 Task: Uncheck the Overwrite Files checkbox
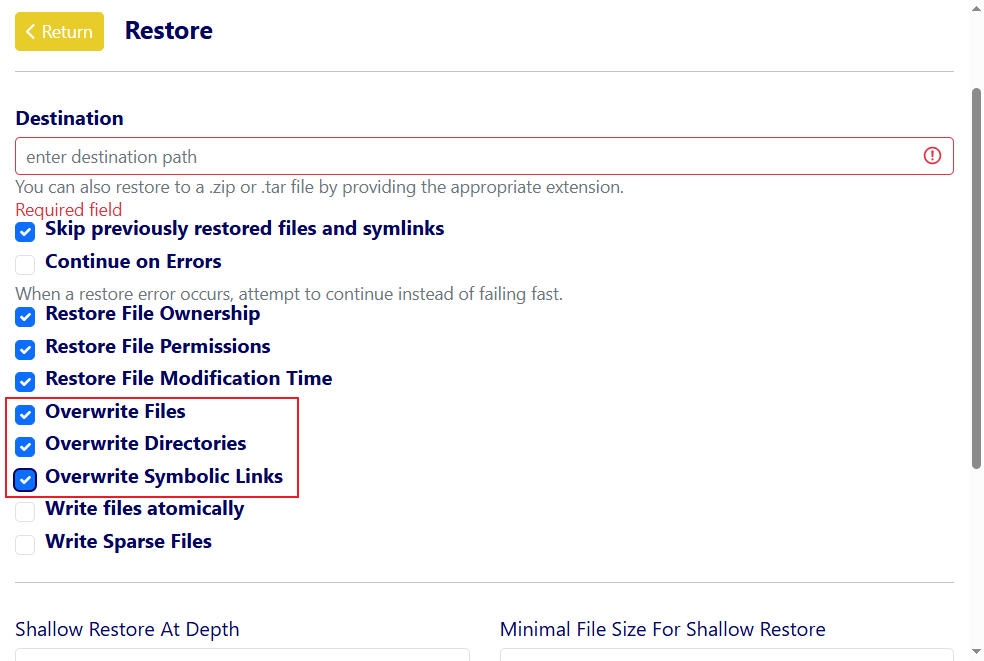pyautogui.click(x=26, y=415)
